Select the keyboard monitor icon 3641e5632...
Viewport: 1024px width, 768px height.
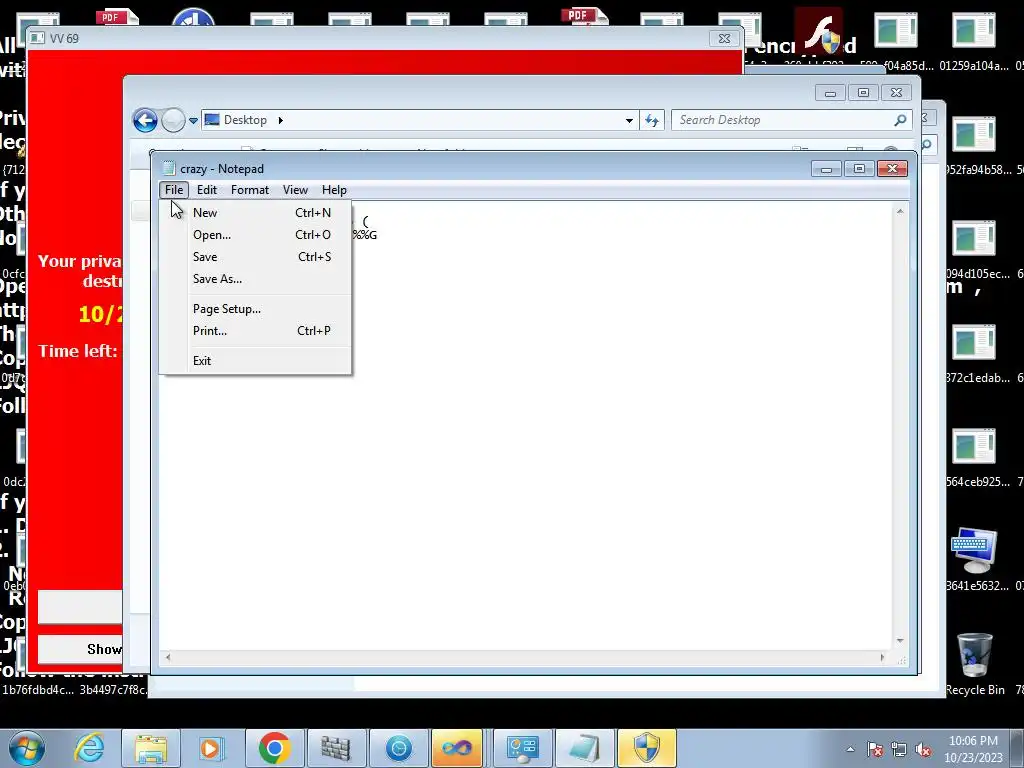974,560
